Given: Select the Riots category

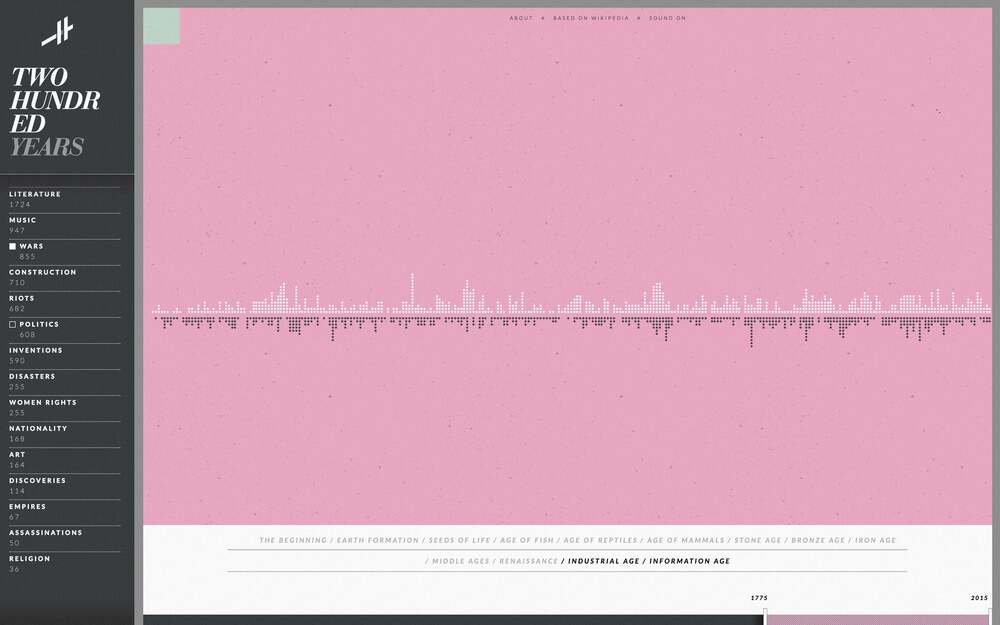Looking at the screenshot, I should (x=22, y=298).
